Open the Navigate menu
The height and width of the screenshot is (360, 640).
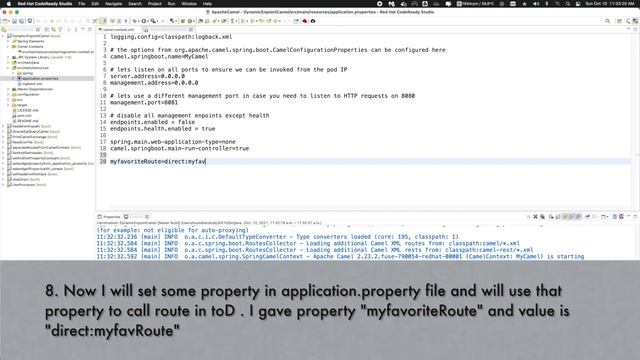[113, 4]
